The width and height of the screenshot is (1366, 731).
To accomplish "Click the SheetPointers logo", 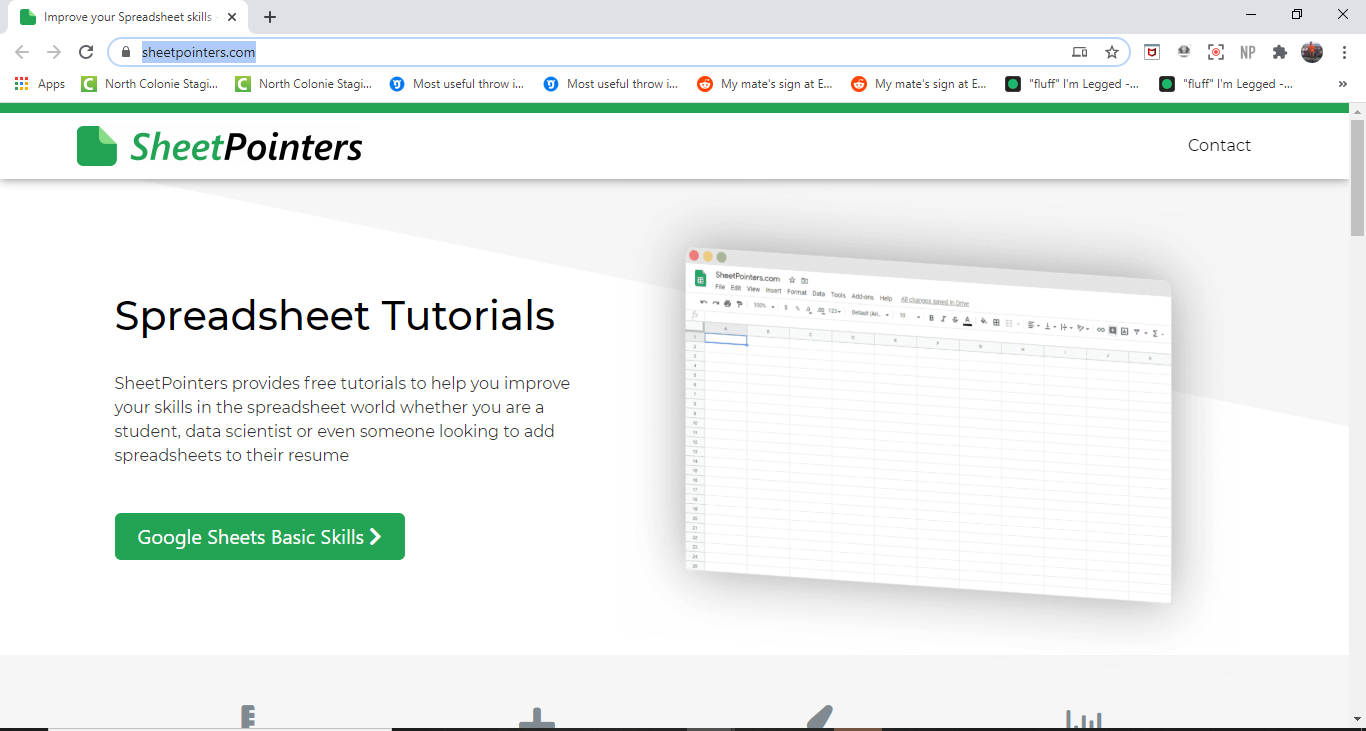I will click(x=220, y=146).
